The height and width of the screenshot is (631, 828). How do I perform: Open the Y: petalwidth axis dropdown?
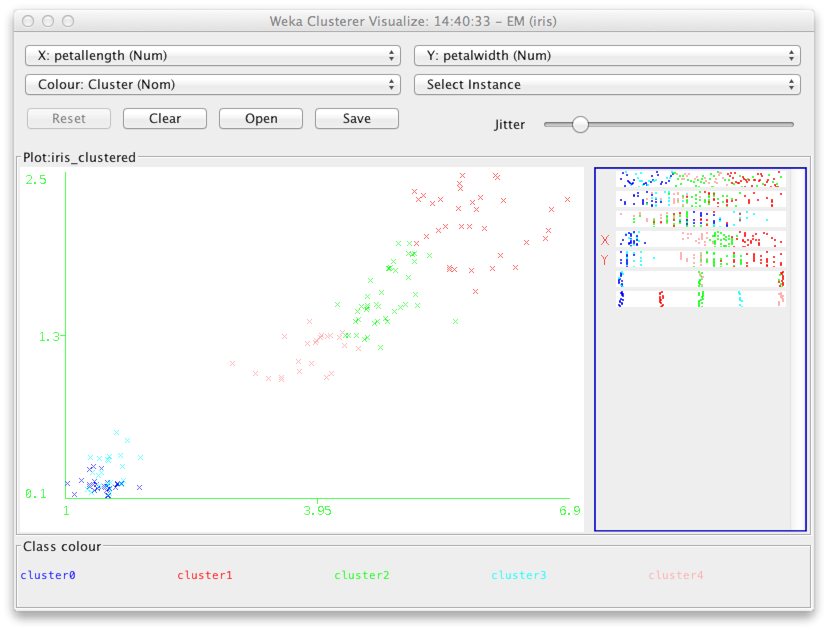[607, 55]
